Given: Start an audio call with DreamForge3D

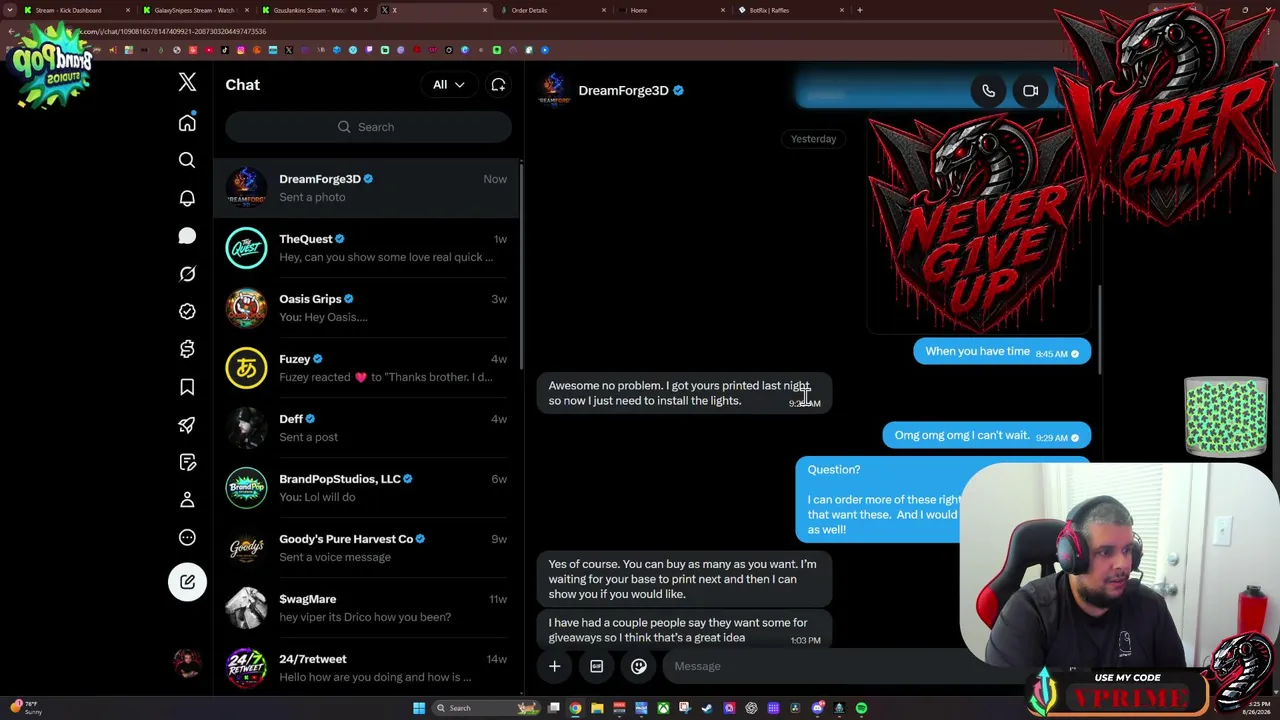Looking at the screenshot, I should tap(988, 91).
